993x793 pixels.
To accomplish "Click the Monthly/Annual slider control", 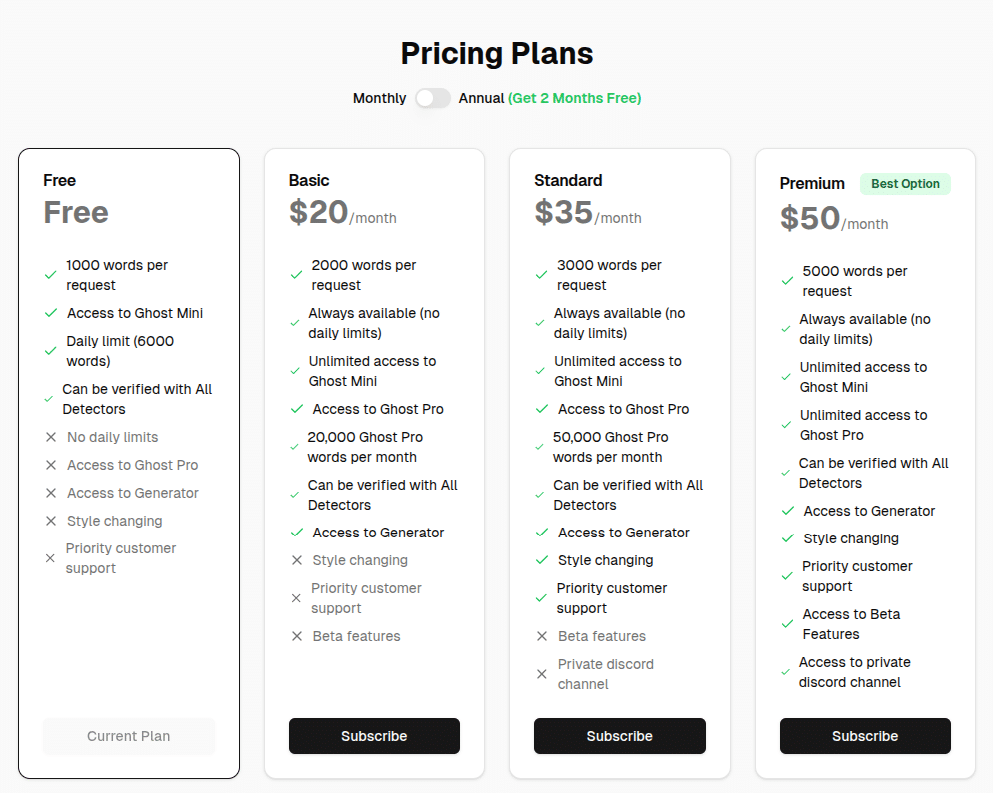I will (x=432, y=98).
